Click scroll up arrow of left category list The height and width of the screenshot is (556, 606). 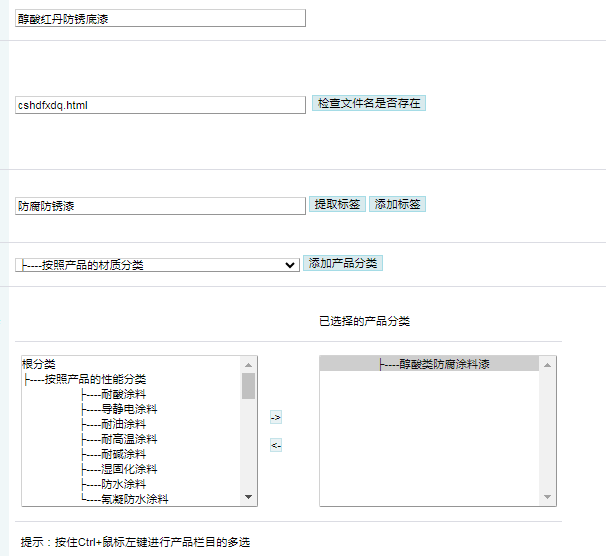pyautogui.click(x=249, y=365)
